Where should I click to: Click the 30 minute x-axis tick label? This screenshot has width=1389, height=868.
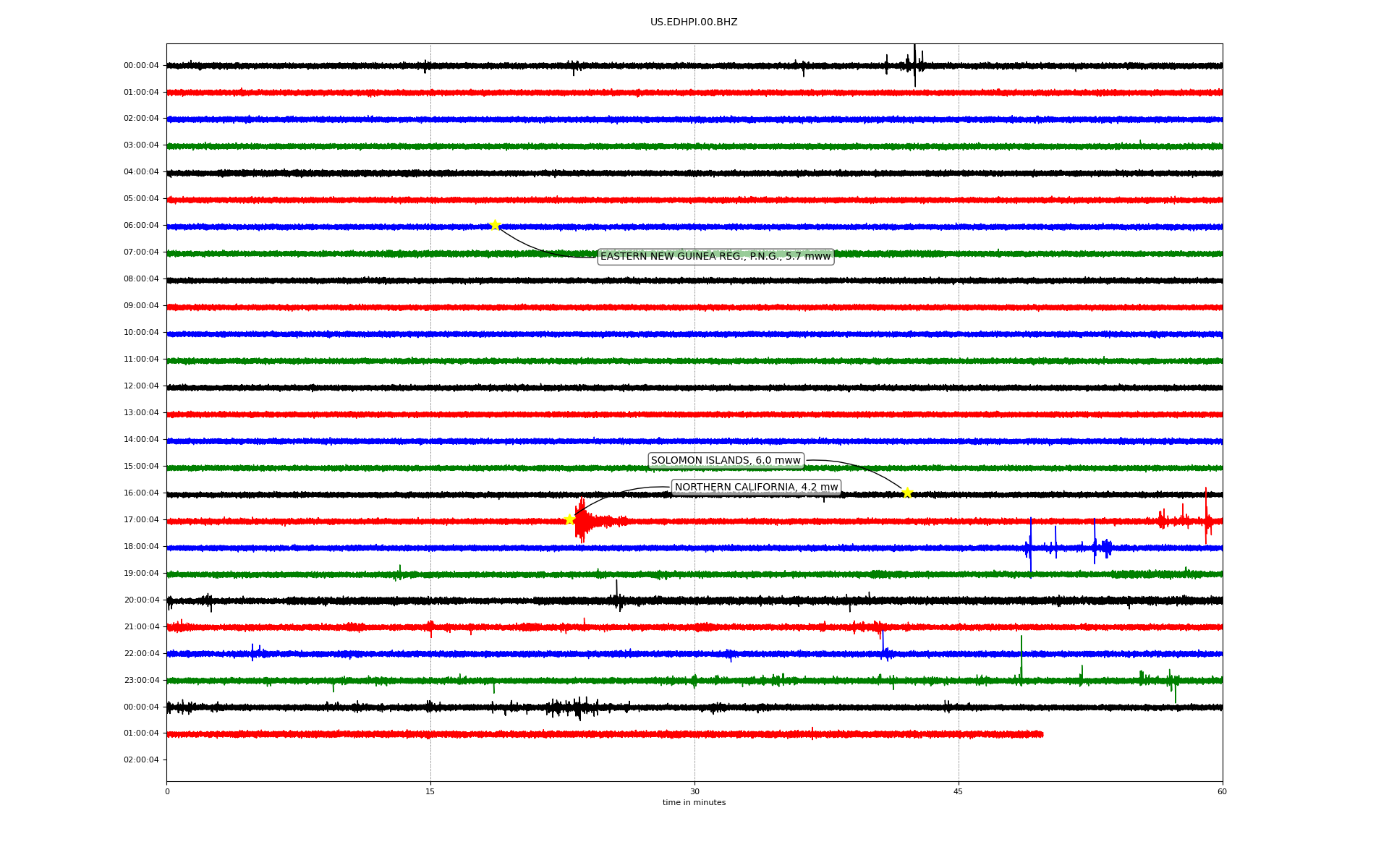point(694,791)
